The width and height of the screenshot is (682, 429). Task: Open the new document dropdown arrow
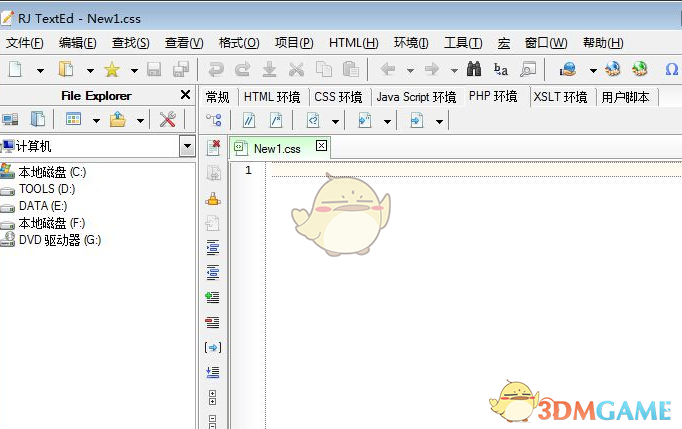pyautogui.click(x=40, y=70)
